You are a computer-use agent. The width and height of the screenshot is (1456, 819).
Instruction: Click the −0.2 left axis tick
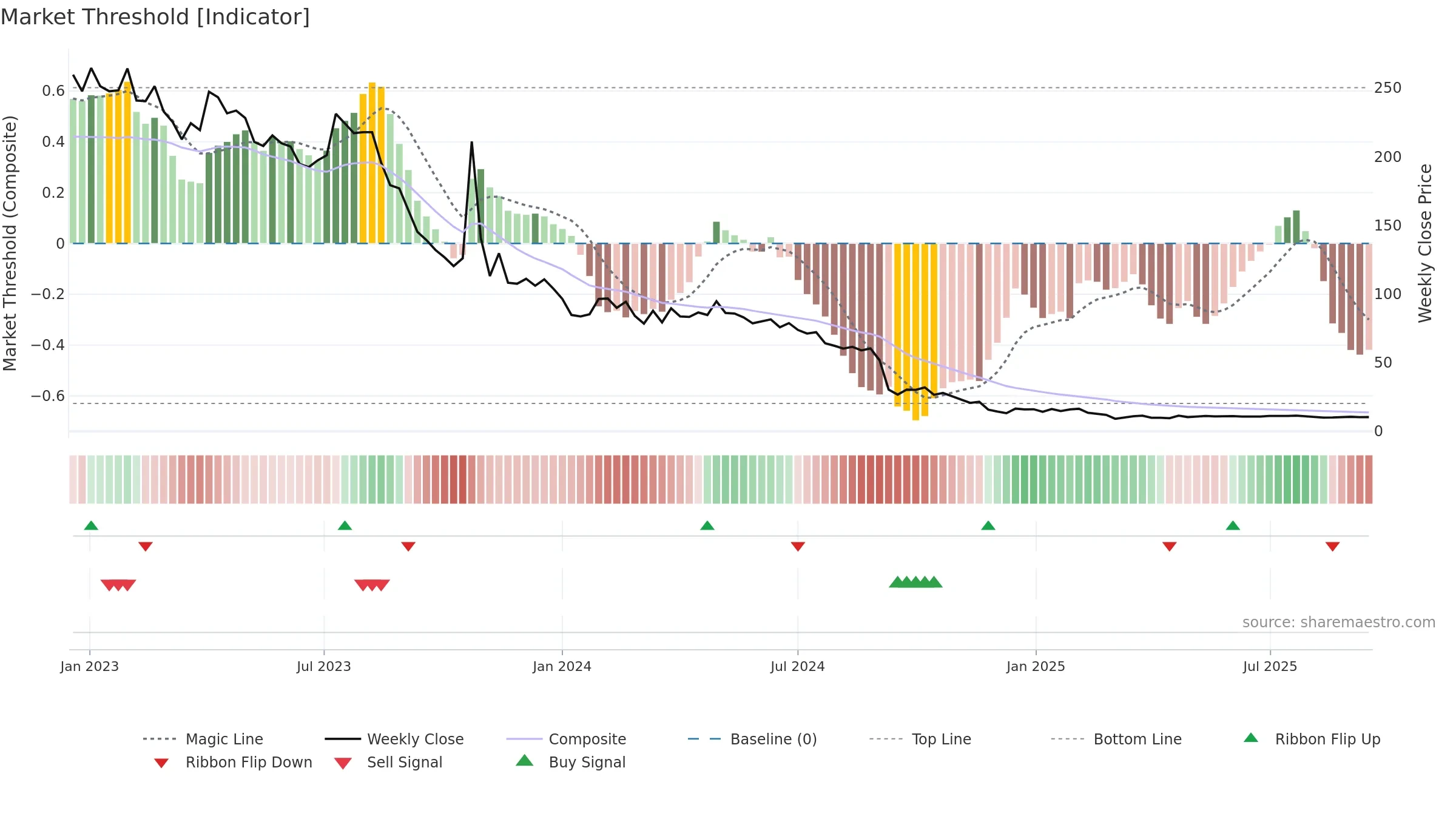(x=48, y=294)
